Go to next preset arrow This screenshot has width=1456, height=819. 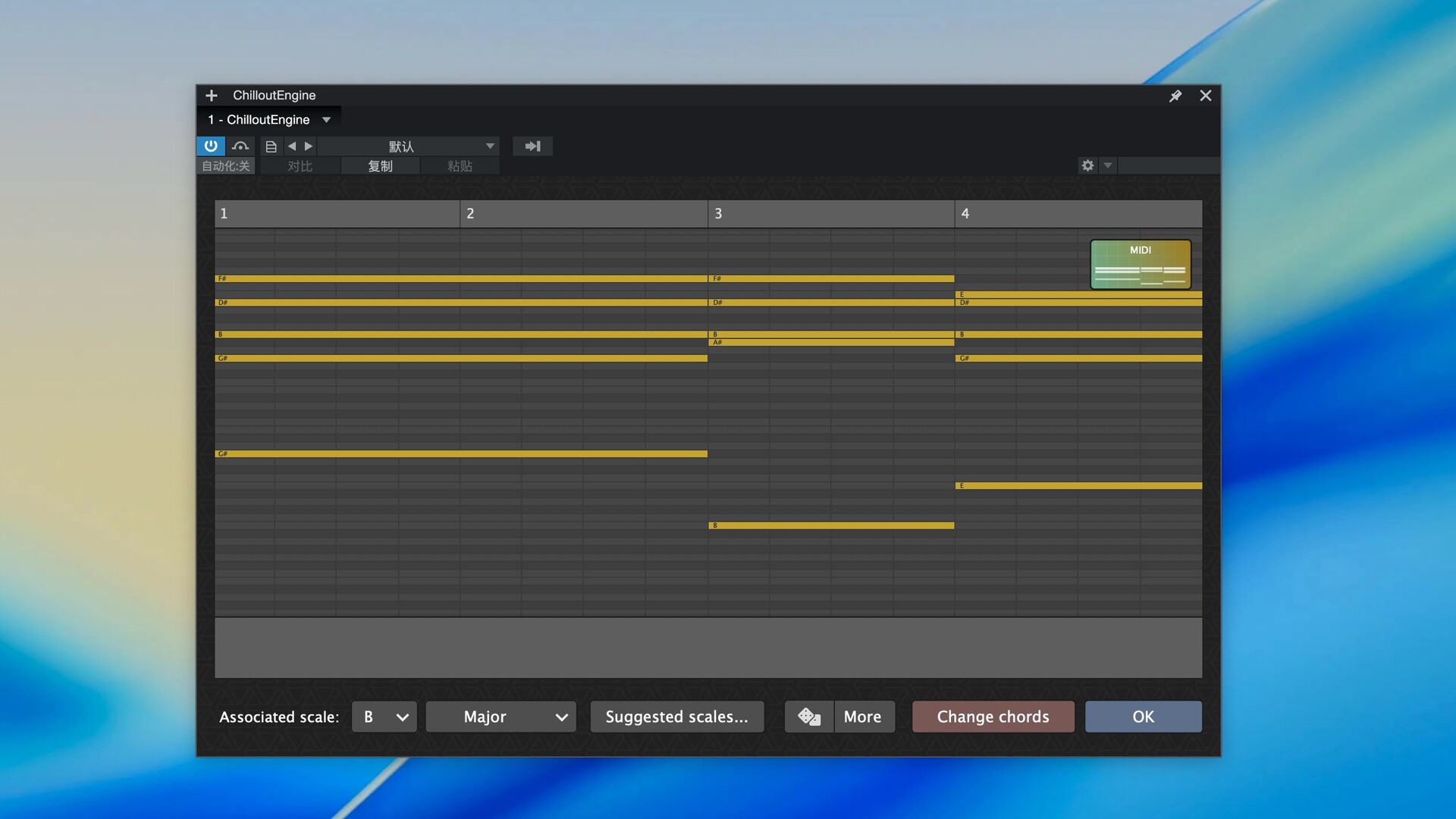(309, 146)
